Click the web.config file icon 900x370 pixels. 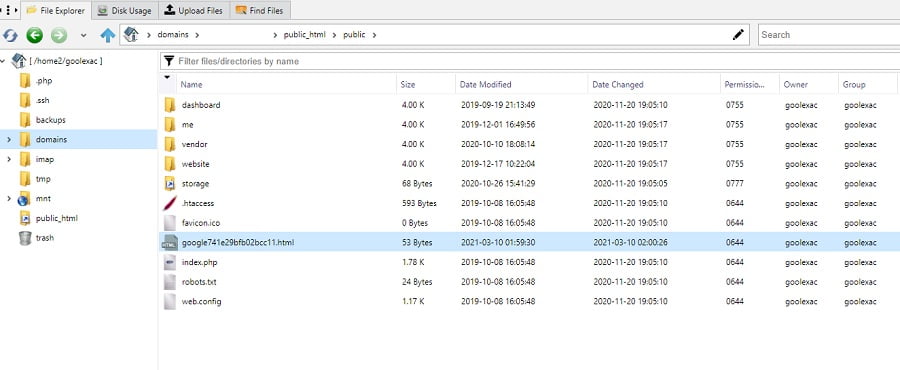point(169,301)
